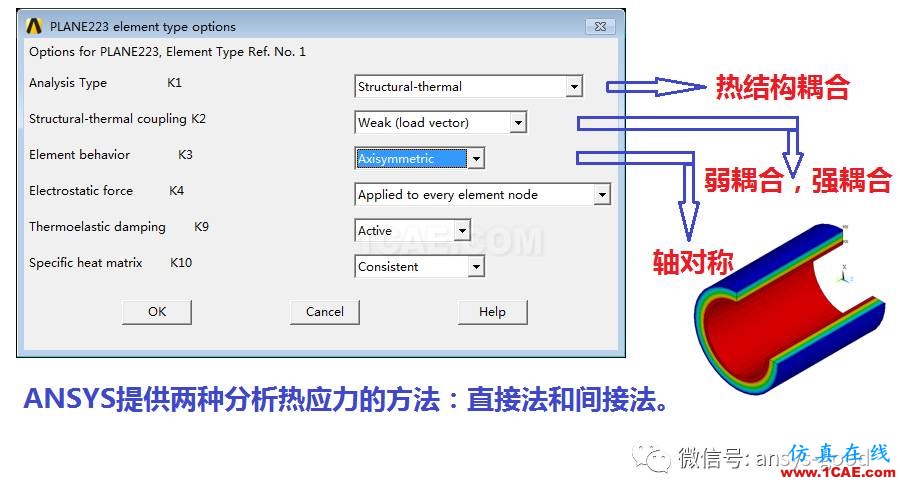Click the Cancel button
The height and width of the screenshot is (480, 900).
click(324, 312)
